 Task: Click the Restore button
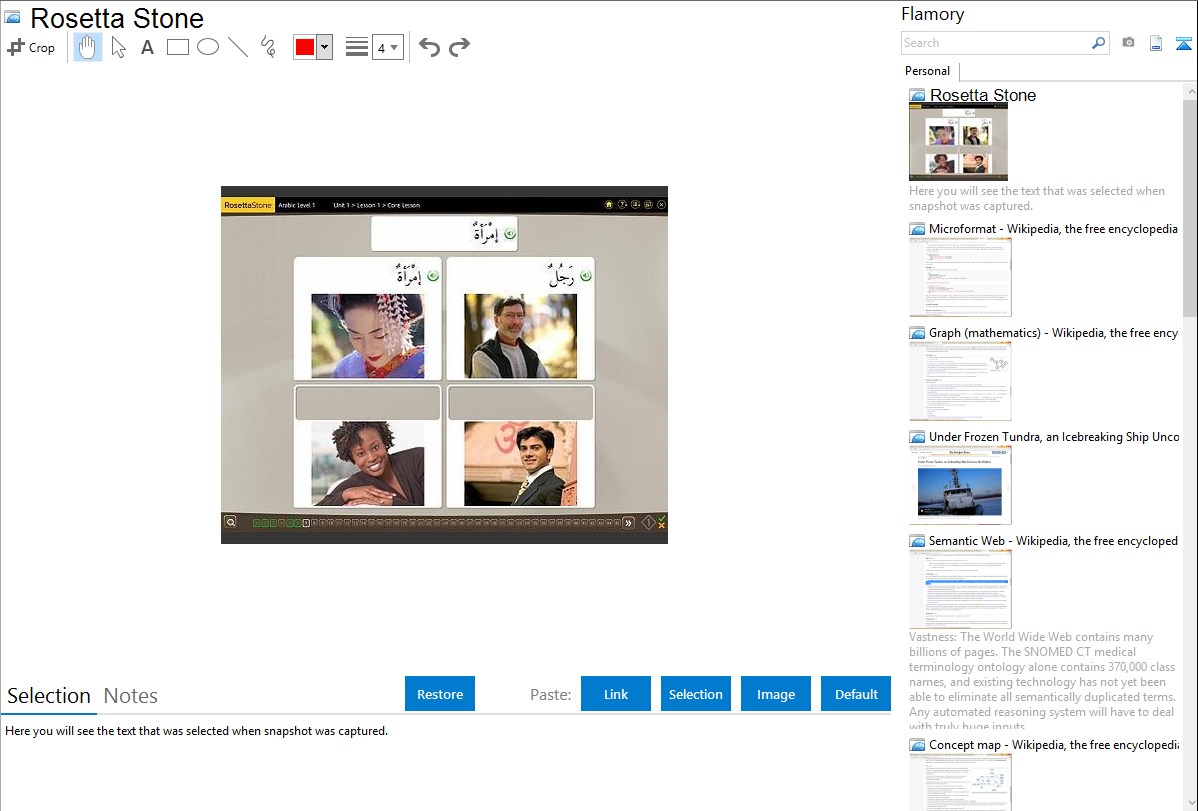click(440, 694)
